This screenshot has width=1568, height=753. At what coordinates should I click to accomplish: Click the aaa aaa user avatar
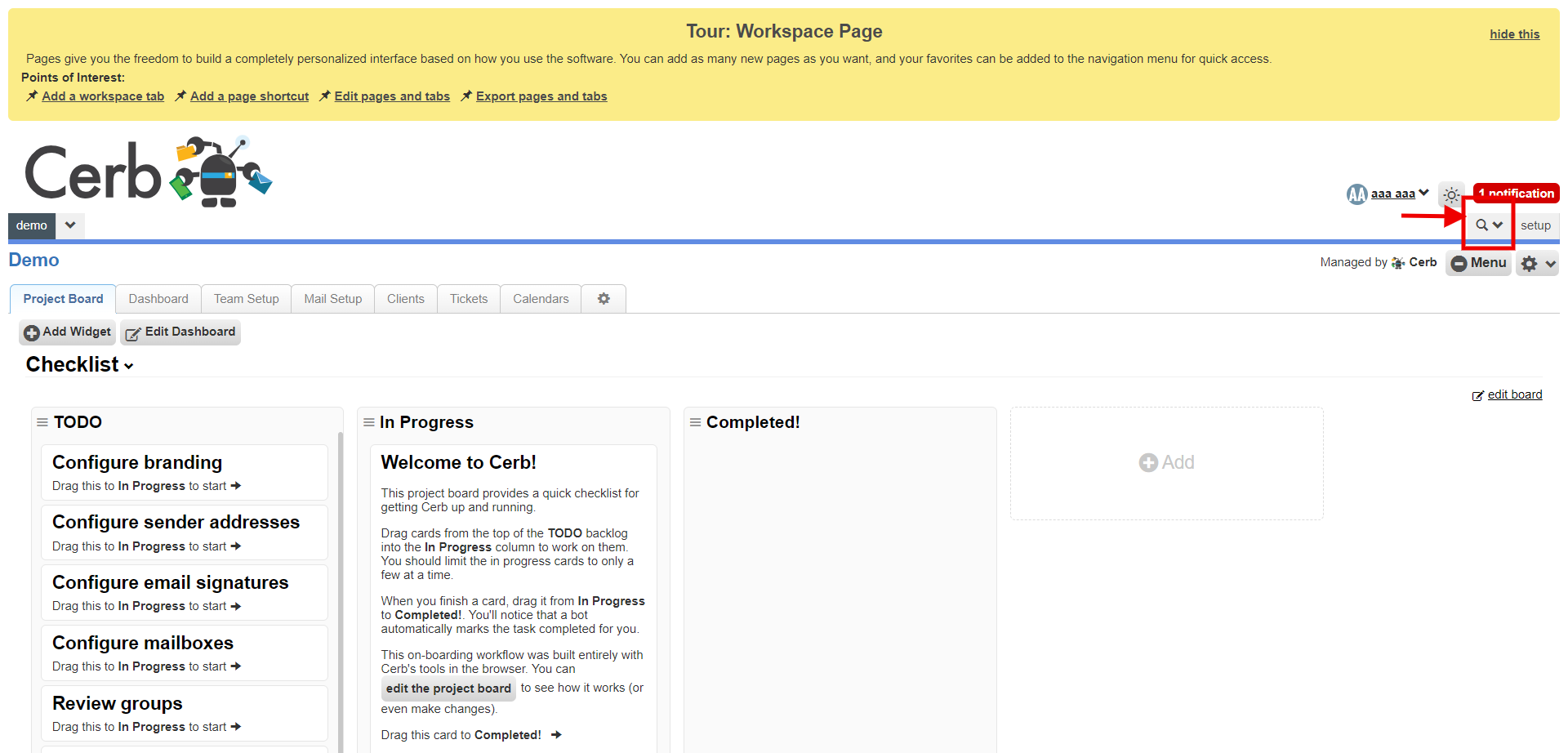click(1356, 194)
